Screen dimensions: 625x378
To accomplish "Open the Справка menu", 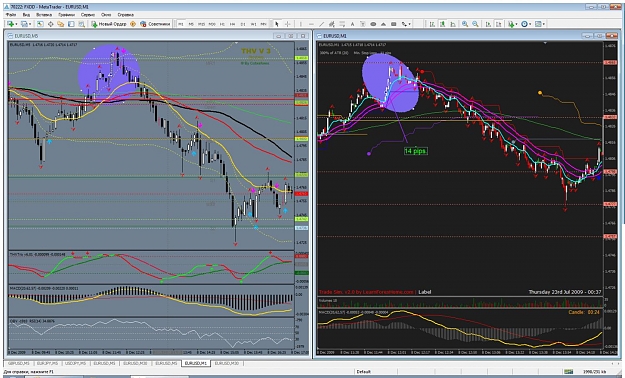I will [126, 14].
